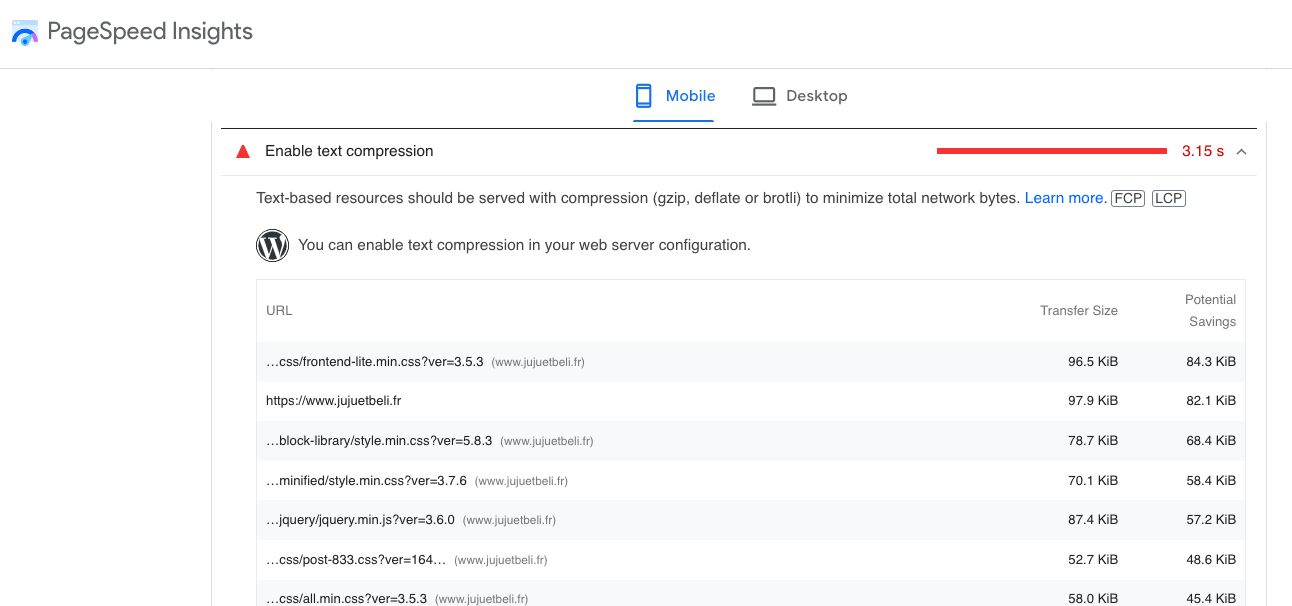Click the 97.9 KiB transfer size cell

[1093, 401]
